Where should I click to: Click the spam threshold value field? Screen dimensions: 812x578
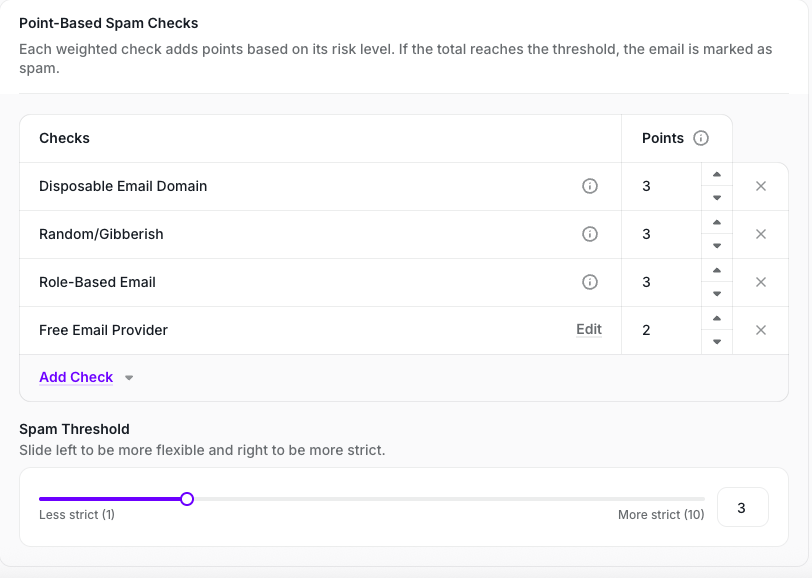[742, 508]
